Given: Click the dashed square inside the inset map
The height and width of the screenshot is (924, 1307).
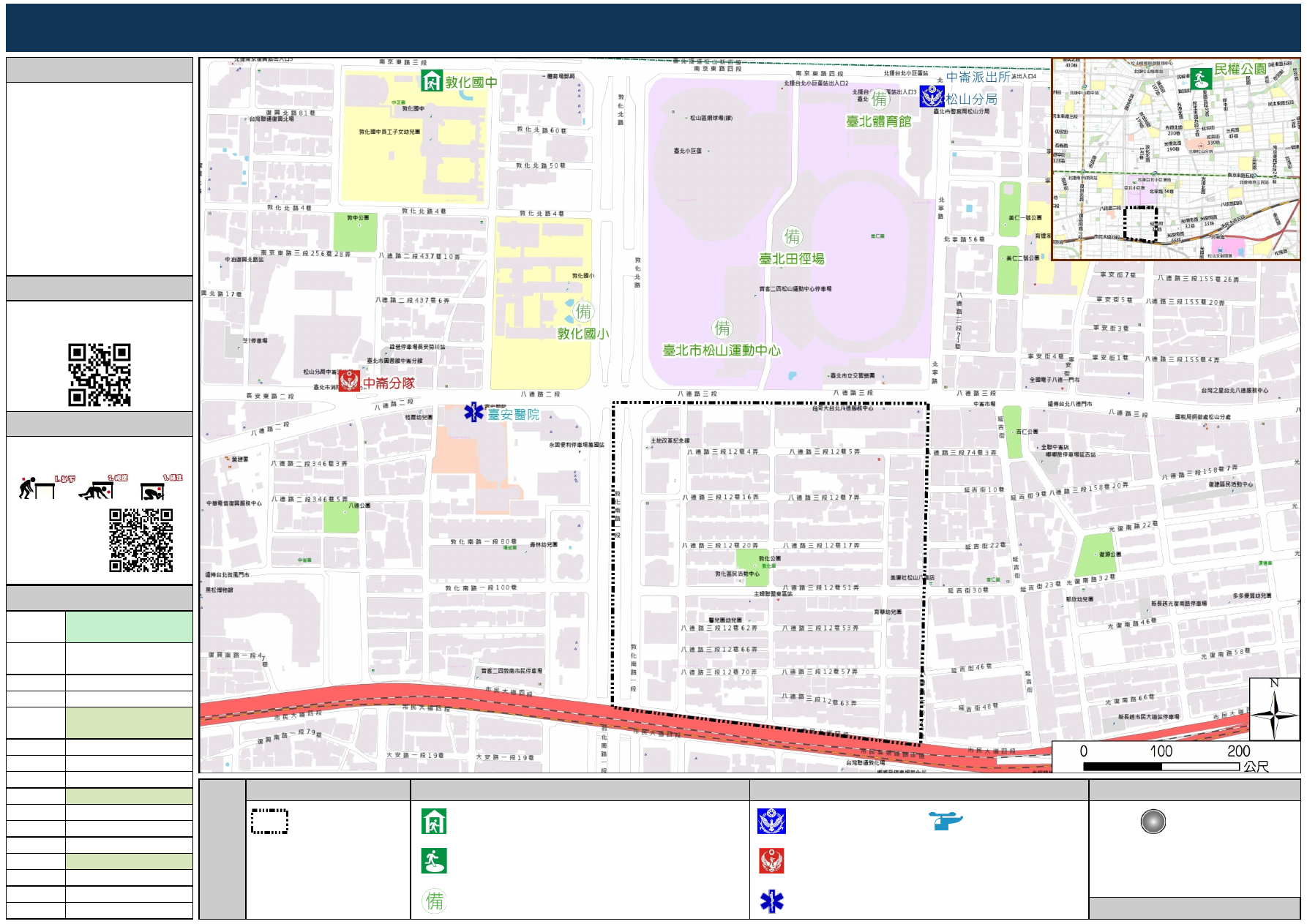Looking at the screenshot, I should [x=1141, y=224].
